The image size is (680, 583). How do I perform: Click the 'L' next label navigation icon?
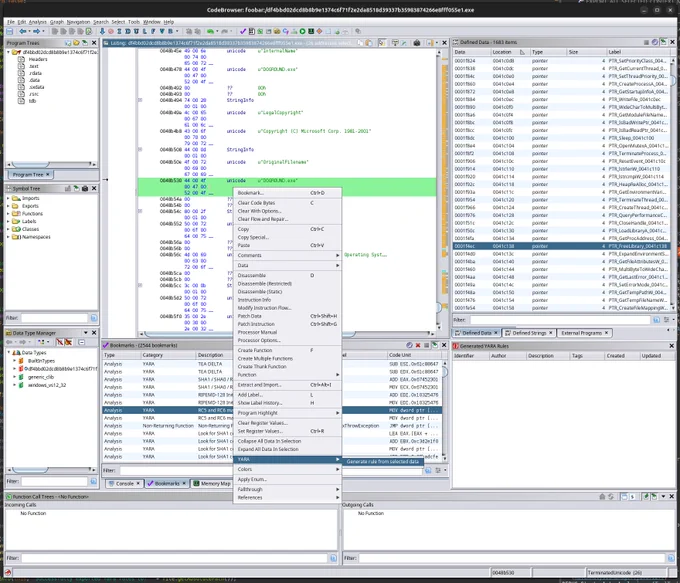(144, 31)
